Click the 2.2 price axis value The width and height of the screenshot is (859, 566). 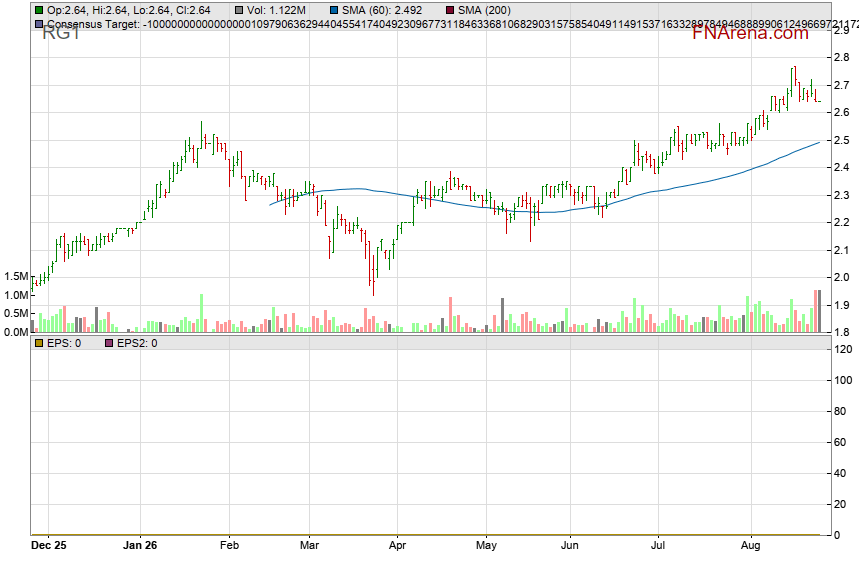coord(841,222)
